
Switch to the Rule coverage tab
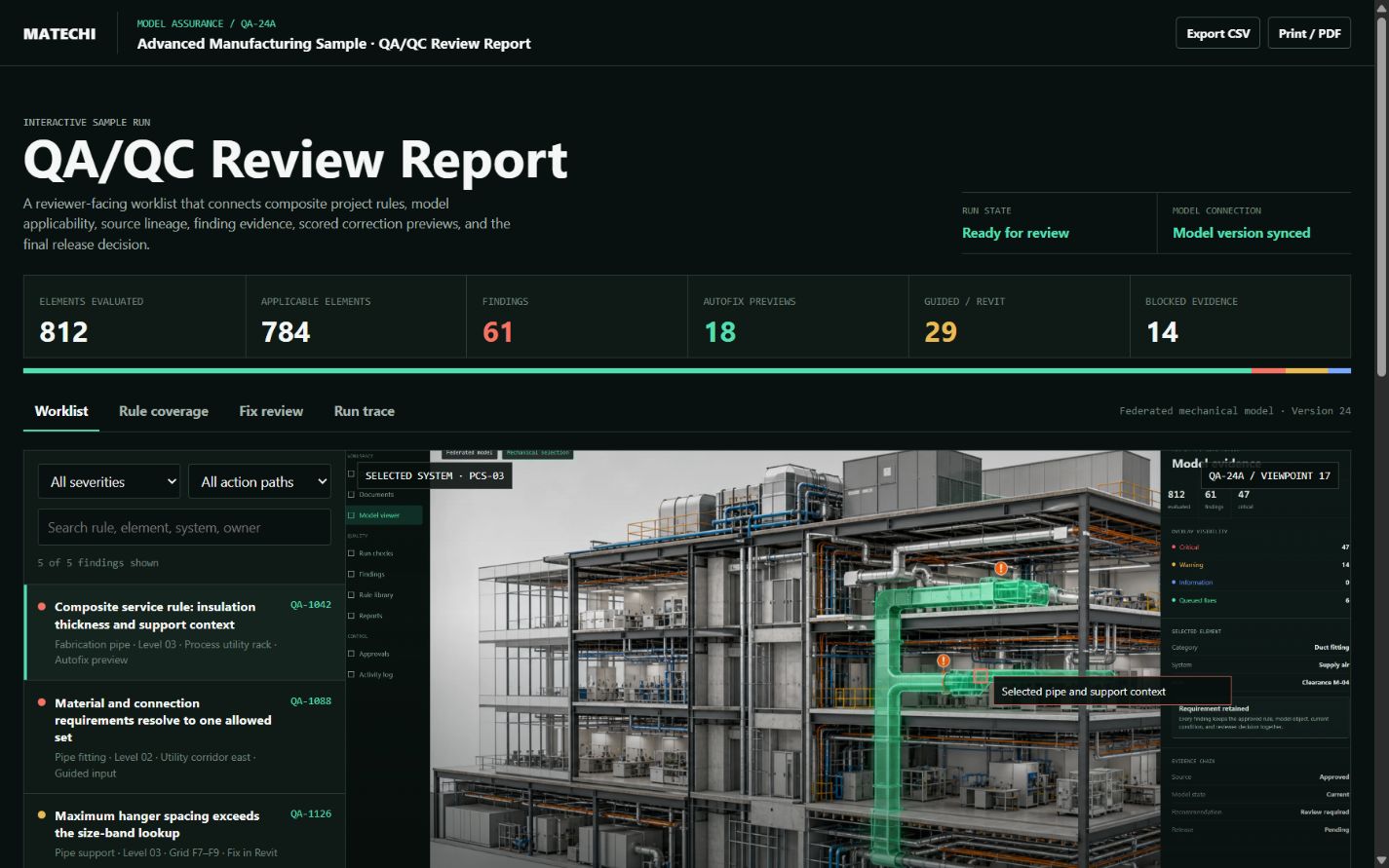click(164, 411)
